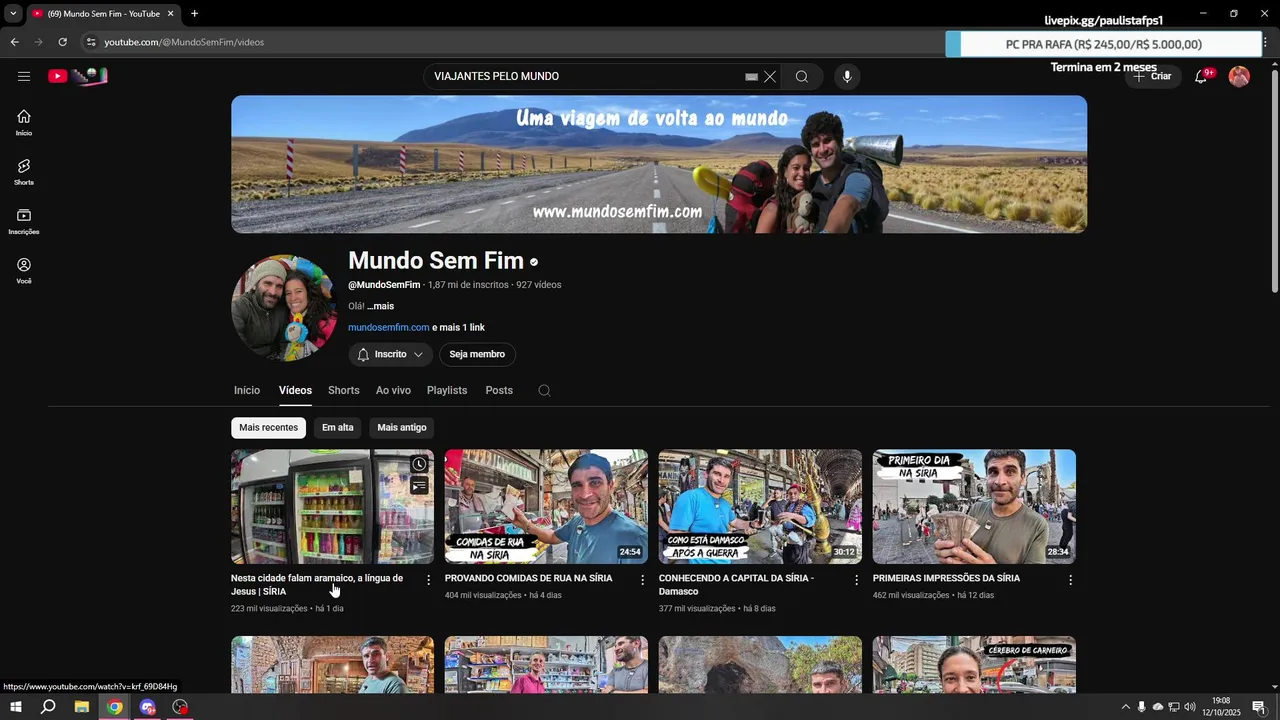Screen dimensions: 1280x720
Task: Open the Posts tab
Action: (499, 391)
